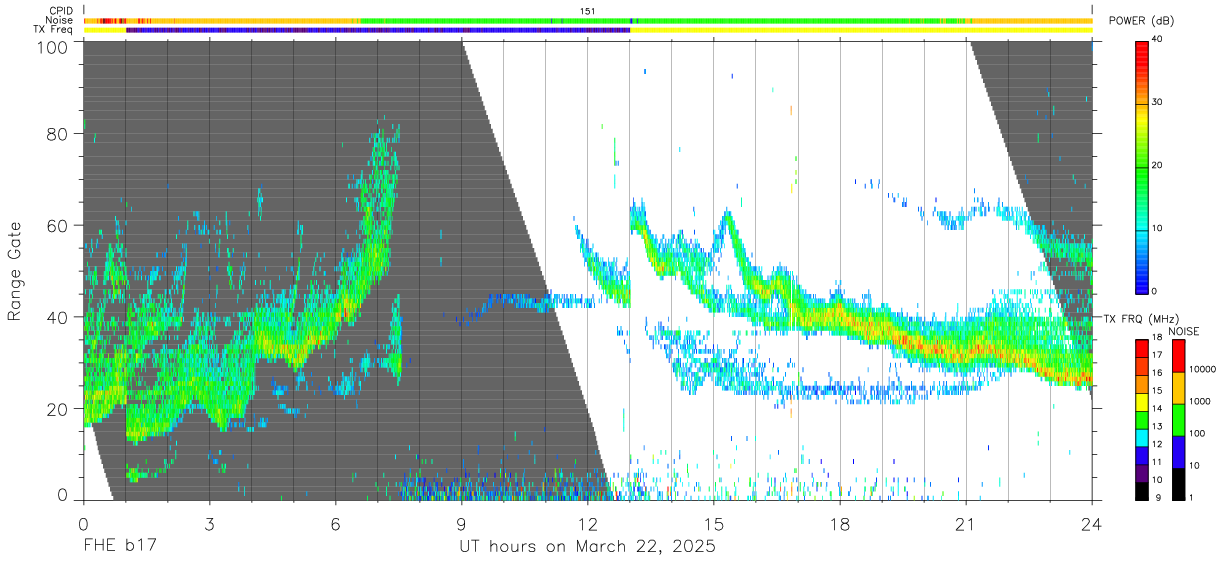Click the 0 tick on power colorbar

point(1155,291)
